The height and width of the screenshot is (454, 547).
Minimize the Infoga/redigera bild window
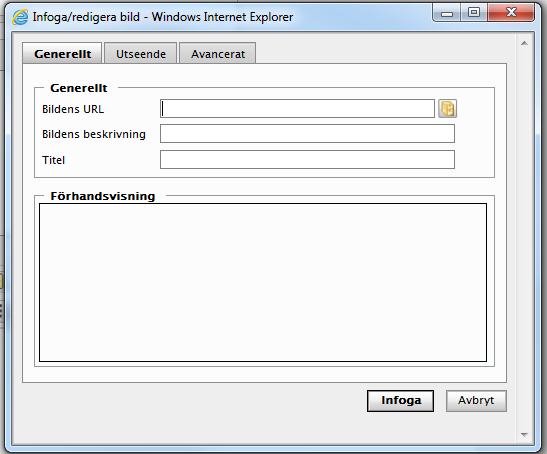tap(447, 13)
